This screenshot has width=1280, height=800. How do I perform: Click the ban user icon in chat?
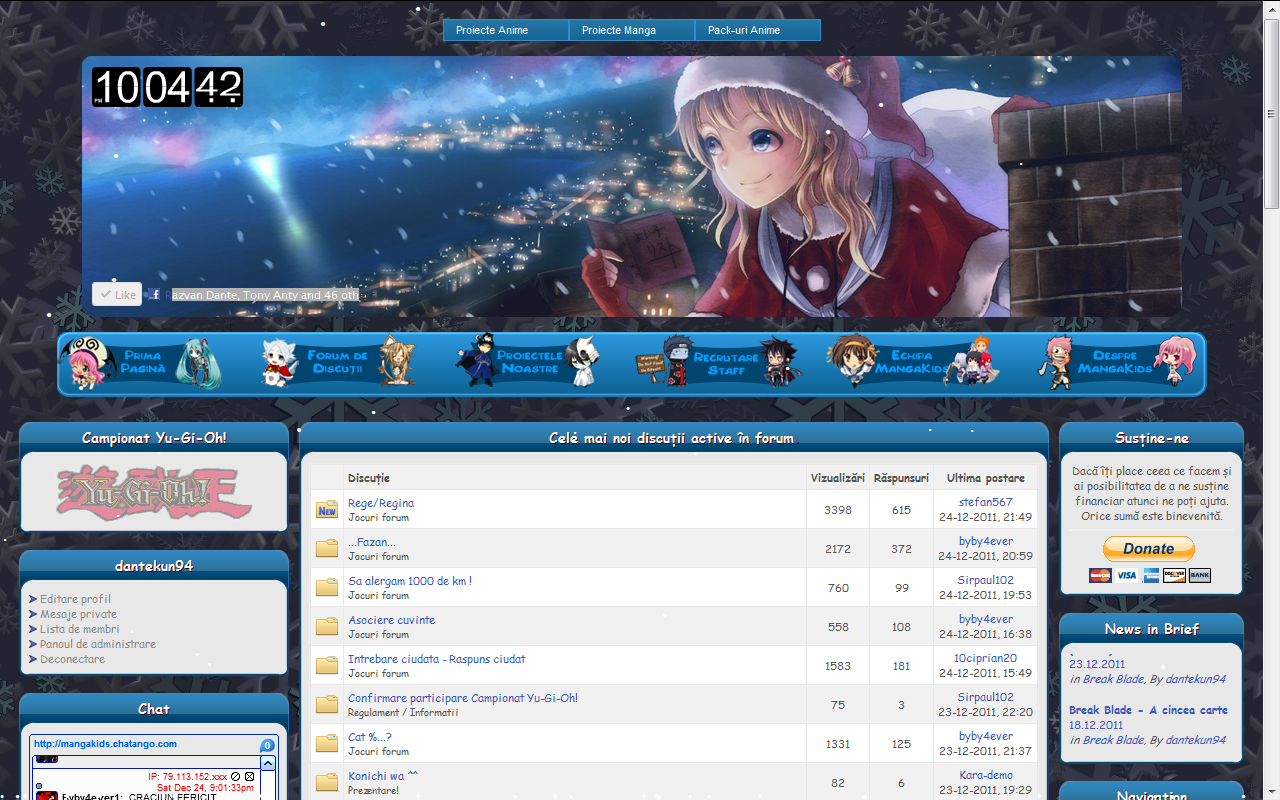tap(235, 776)
